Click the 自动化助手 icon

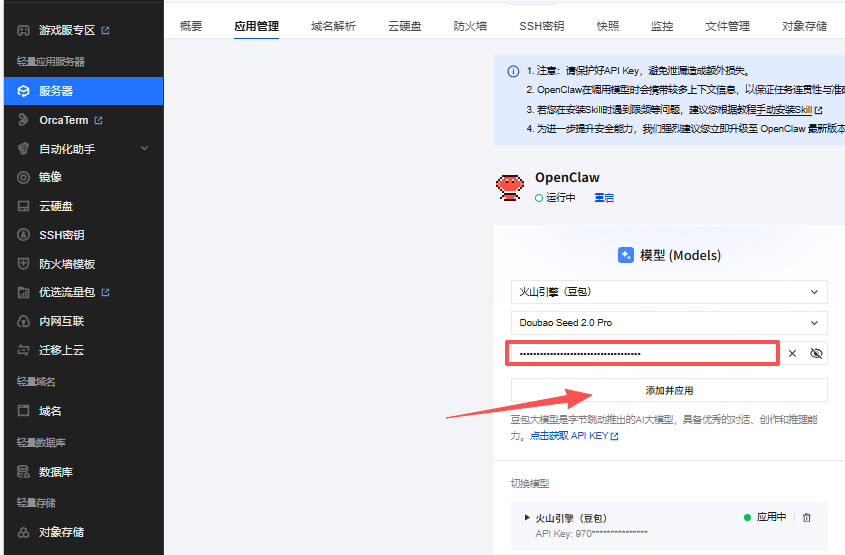(23, 149)
